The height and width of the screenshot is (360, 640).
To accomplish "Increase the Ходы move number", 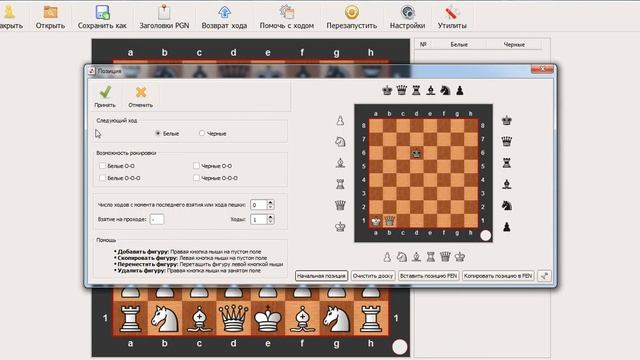I will (x=270, y=216).
